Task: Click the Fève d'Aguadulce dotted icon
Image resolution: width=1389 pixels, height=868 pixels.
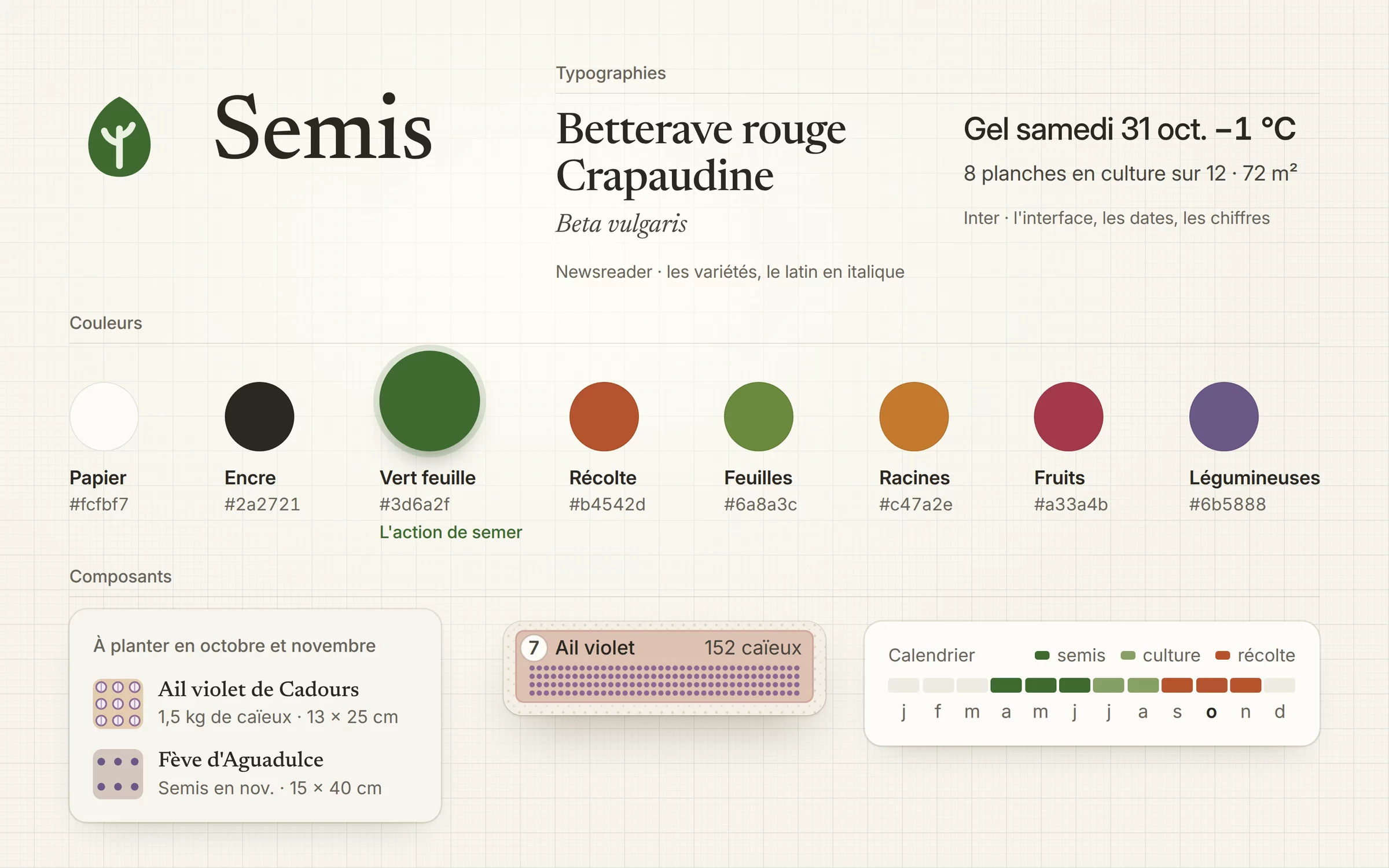Action: point(118,774)
